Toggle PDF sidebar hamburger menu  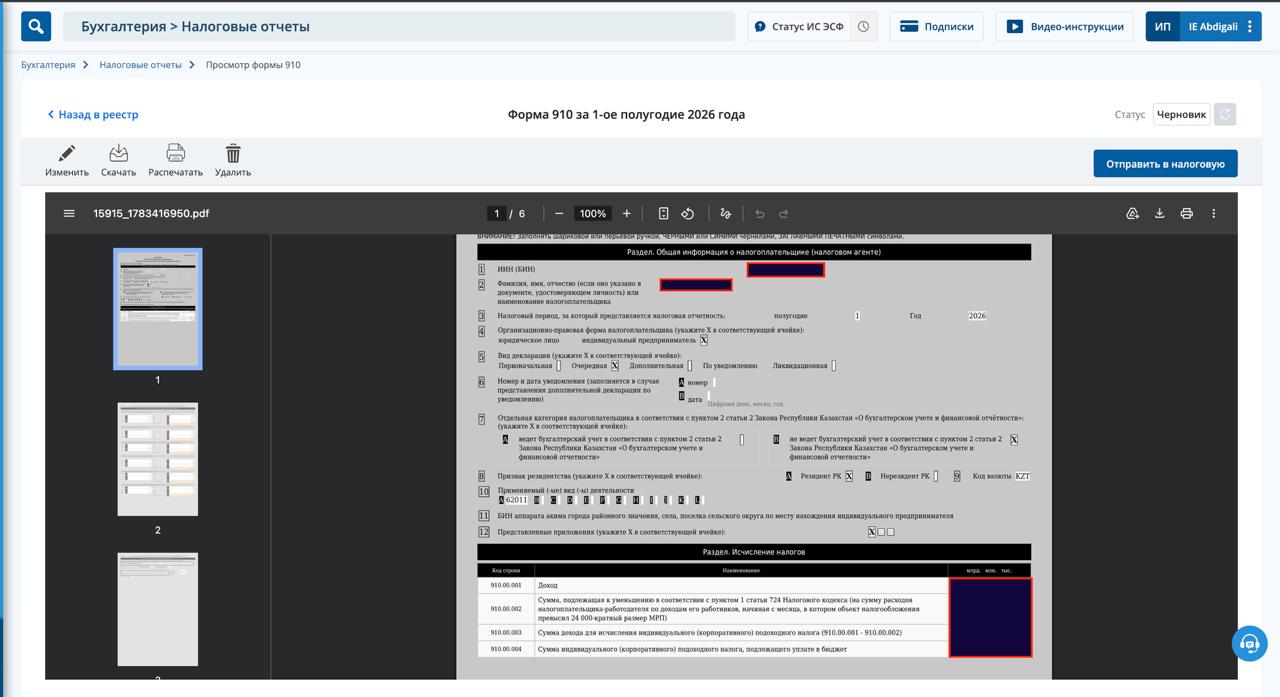coord(69,213)
